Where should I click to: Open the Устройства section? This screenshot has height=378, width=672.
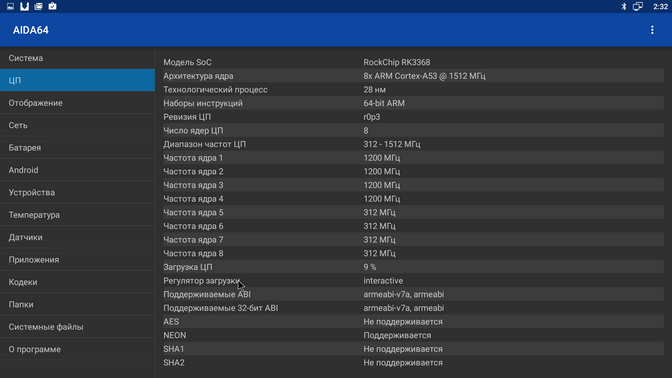tap(77, 192)
